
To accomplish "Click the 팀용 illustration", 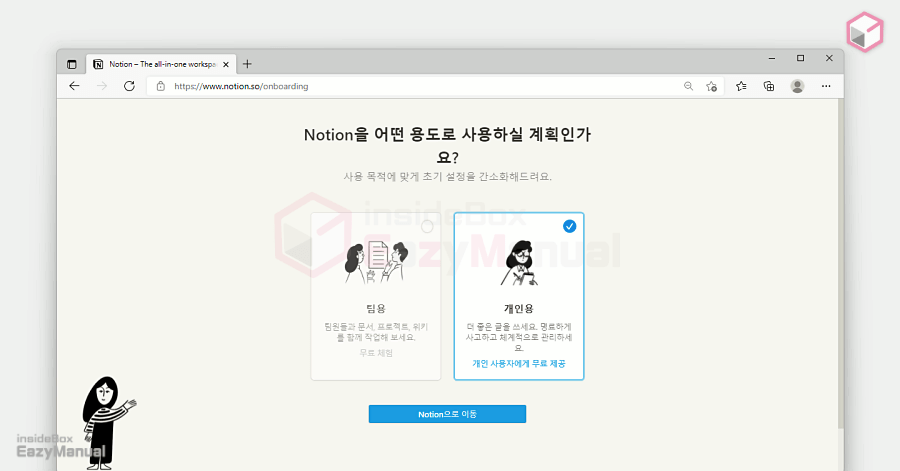I will (x=376, y=262).
